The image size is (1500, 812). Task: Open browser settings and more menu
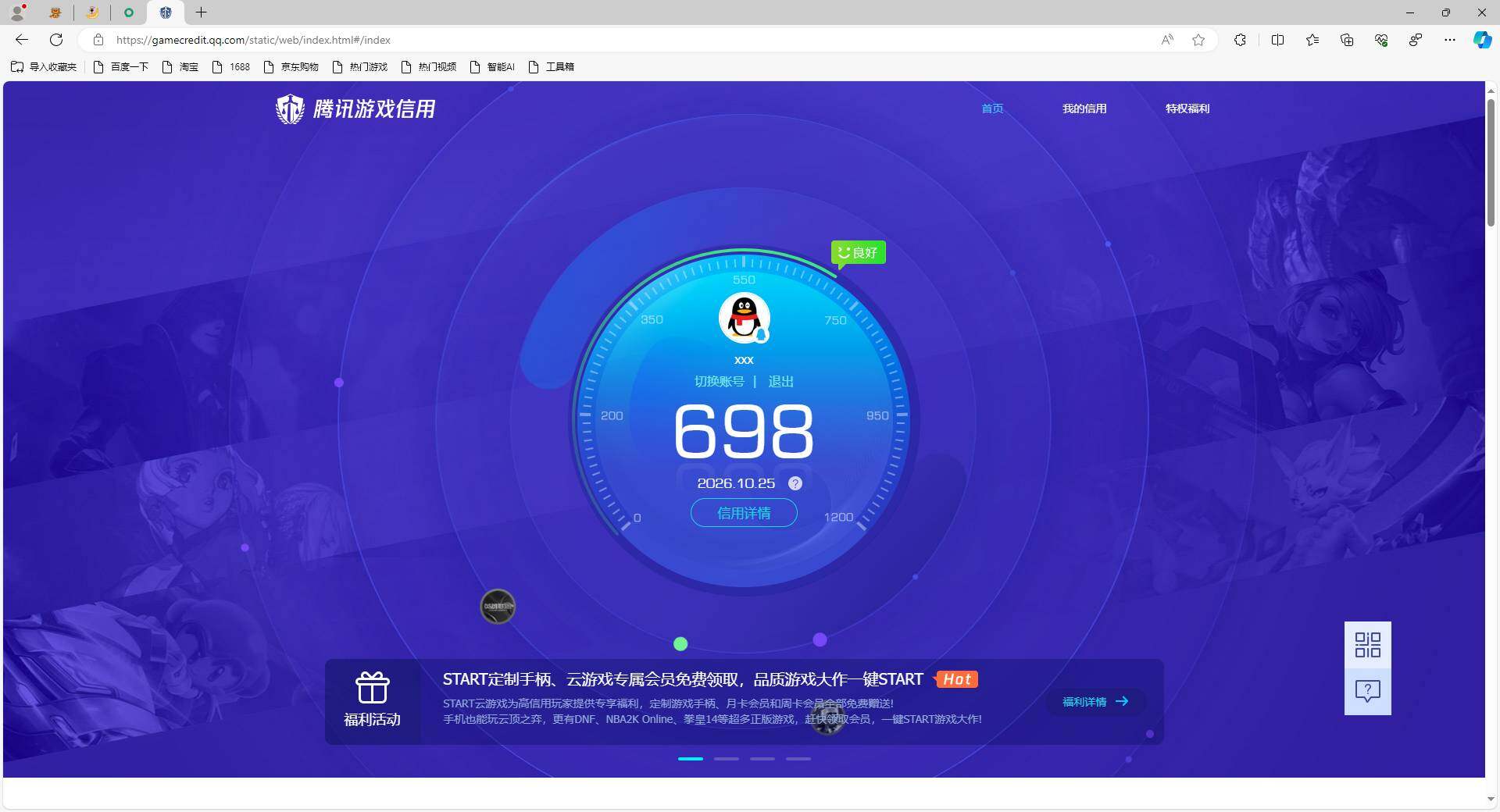[x=1450, y=40]
